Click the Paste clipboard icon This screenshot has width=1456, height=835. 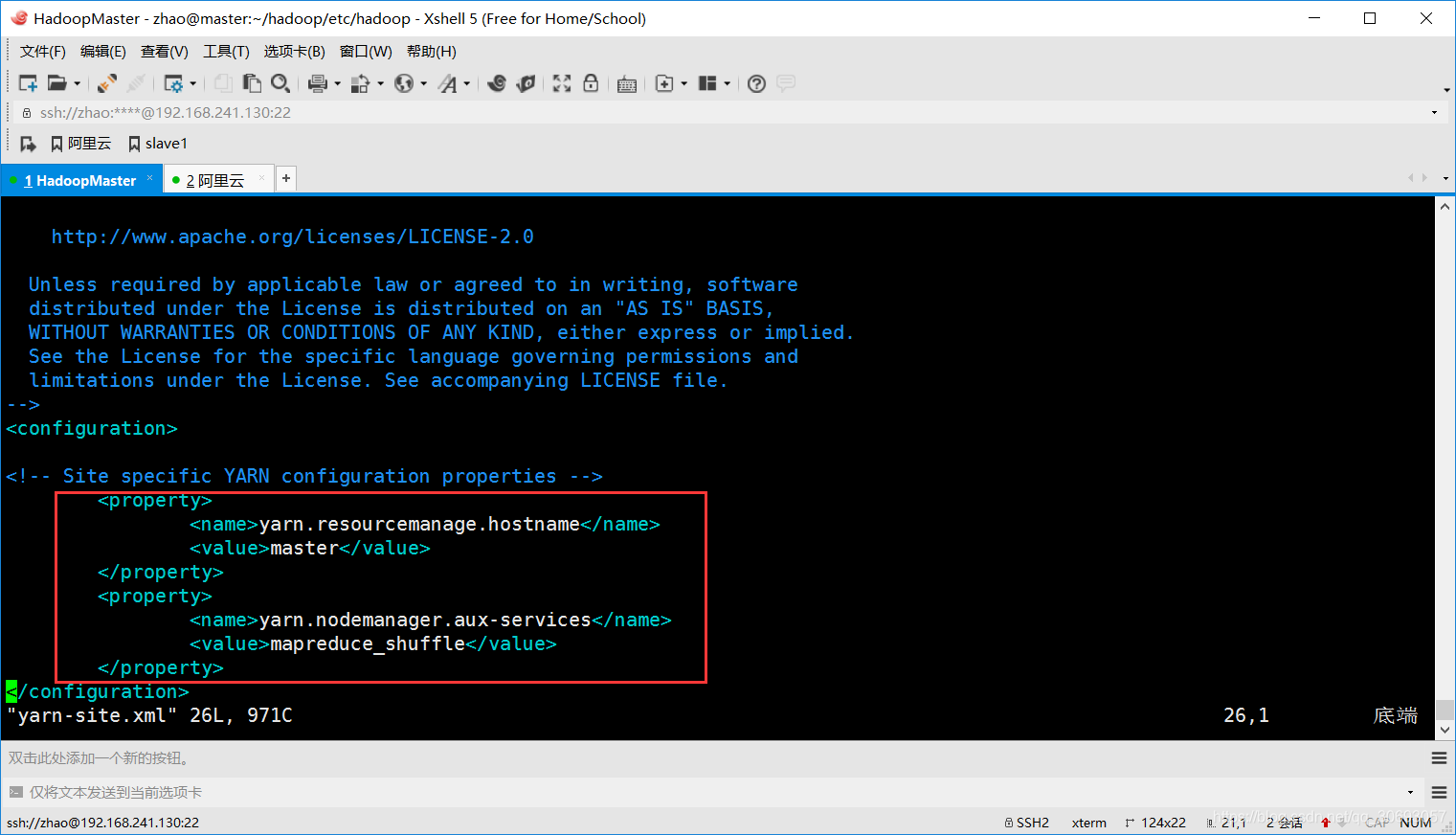[252, 83]
